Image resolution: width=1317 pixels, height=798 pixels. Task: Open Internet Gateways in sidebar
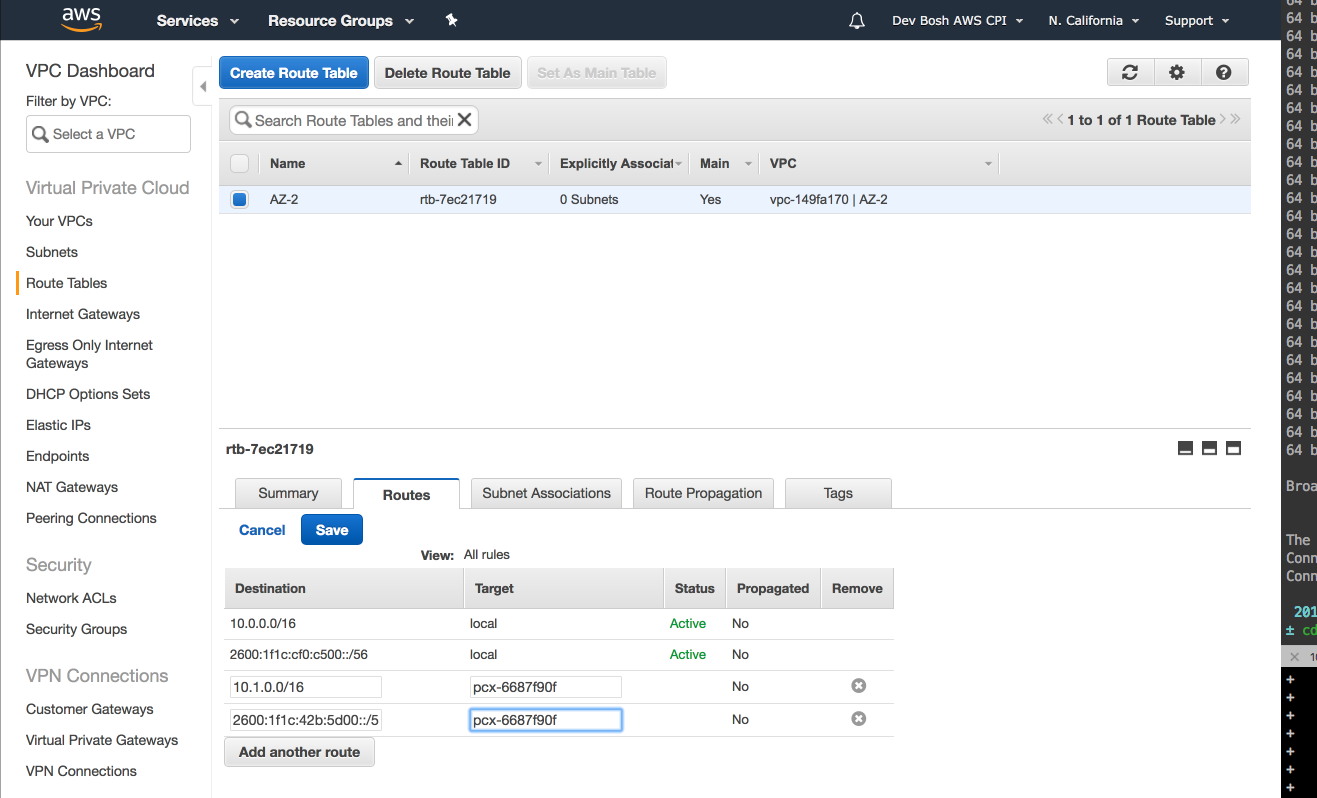click(83, 314)
